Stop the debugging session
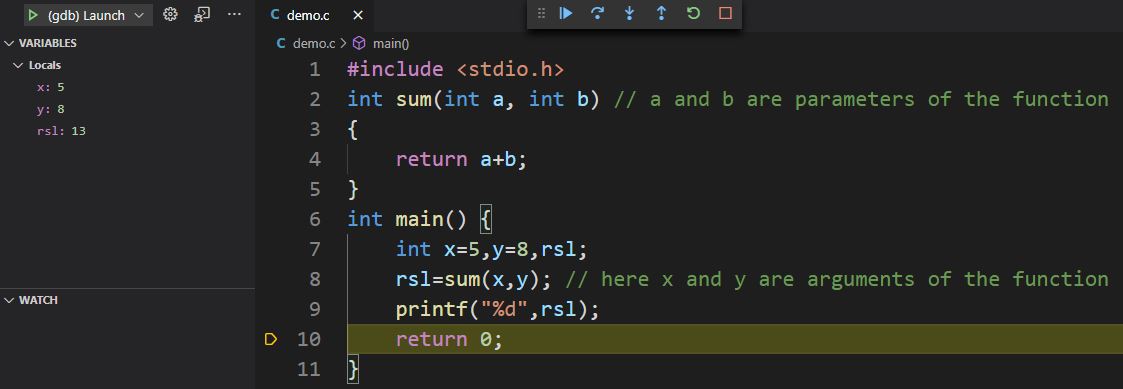 pyautogui.click(x=725, y=13)
